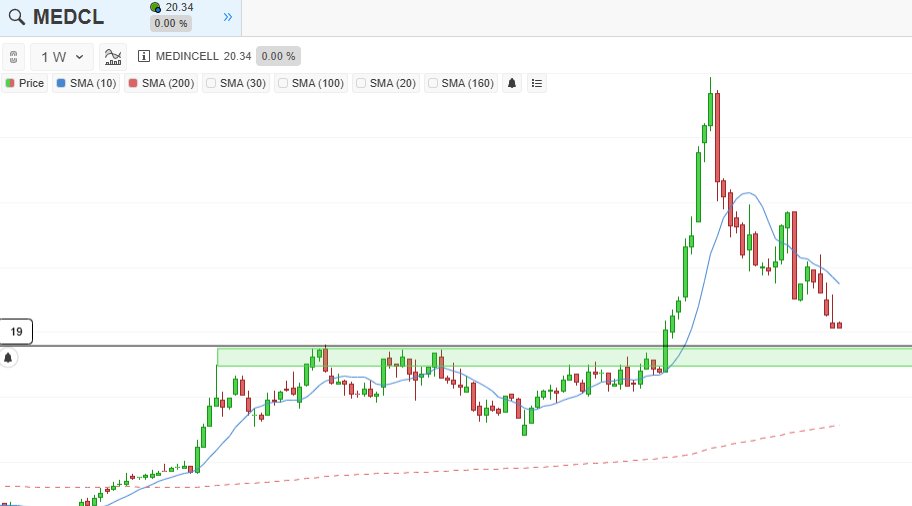Toggle the Price series legend
Viewport: 912px width, 506px height.
pyautogui.click(x=24, y=83)
